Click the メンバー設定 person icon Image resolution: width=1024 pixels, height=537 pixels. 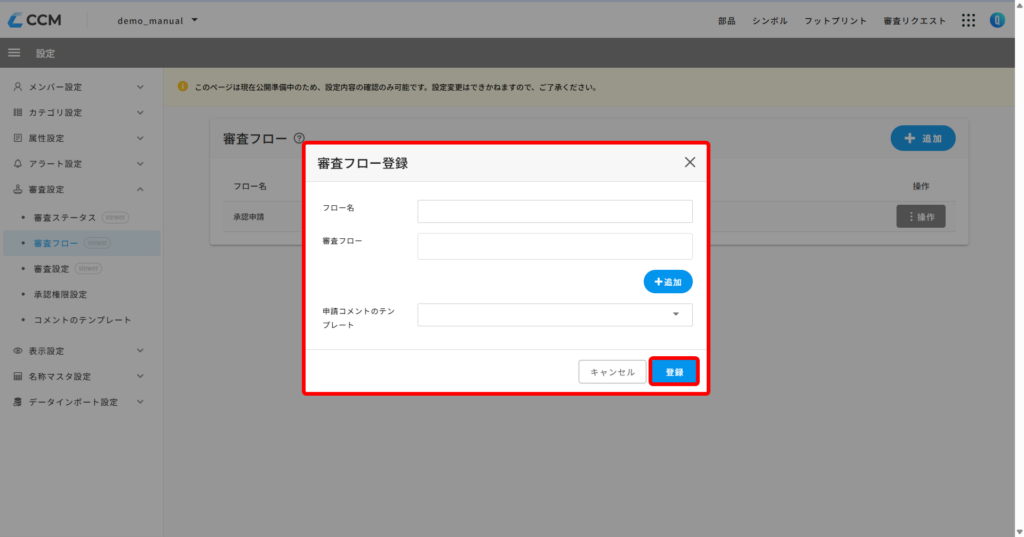[x=18, y=87]
